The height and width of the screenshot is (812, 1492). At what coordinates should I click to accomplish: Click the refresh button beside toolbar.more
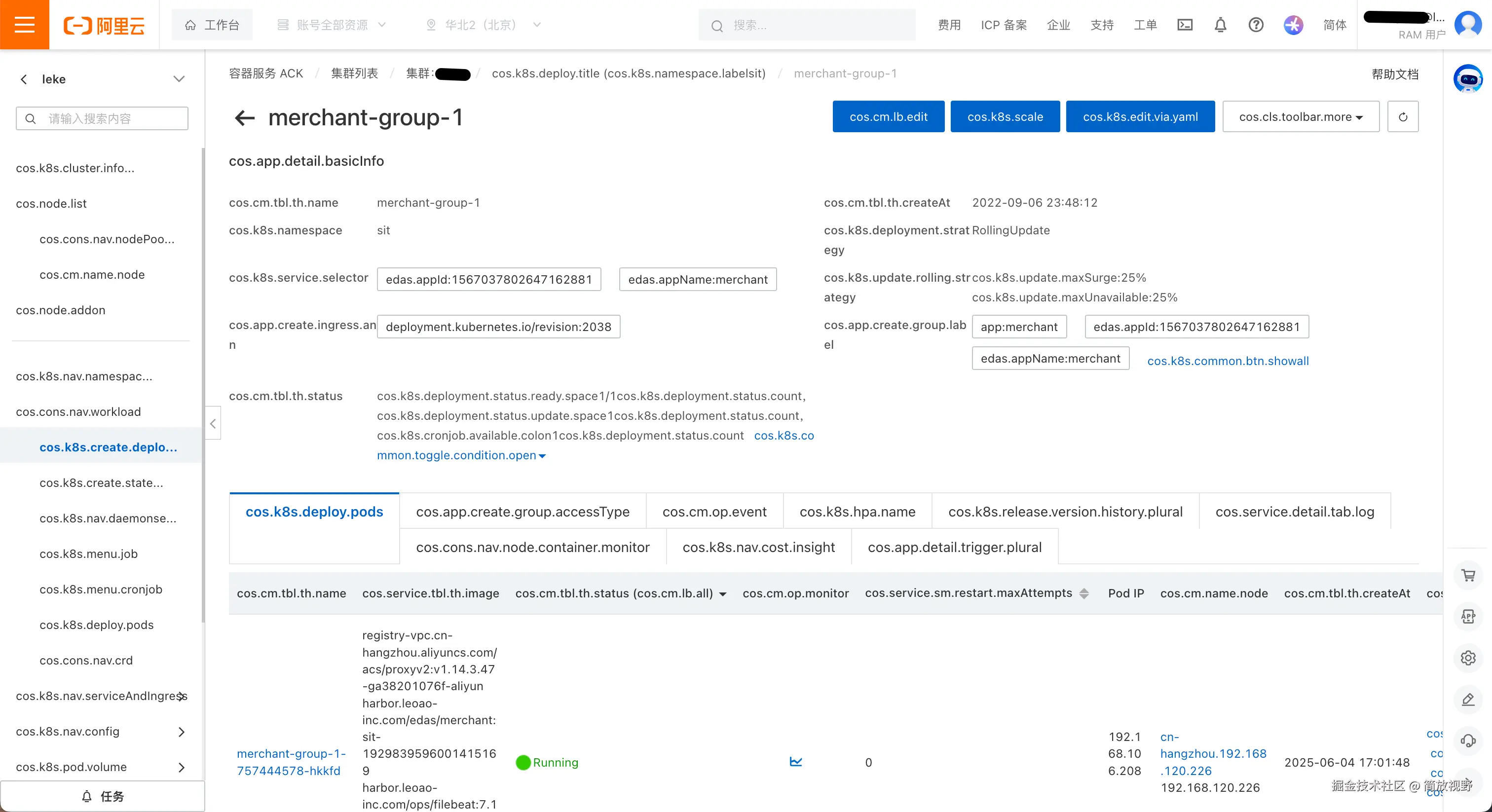(1402, 117)
